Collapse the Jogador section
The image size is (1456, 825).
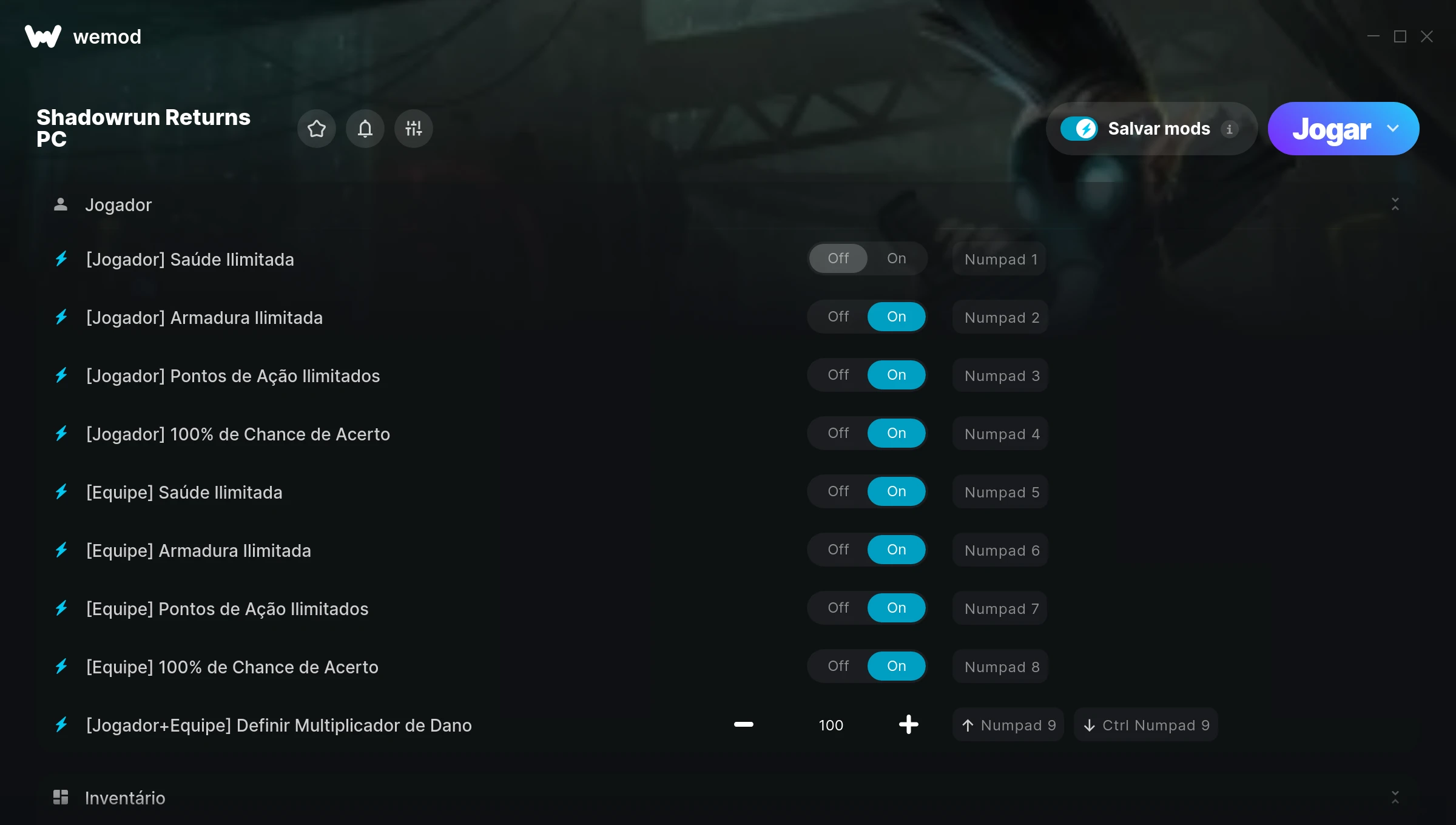click(1395, 204)
